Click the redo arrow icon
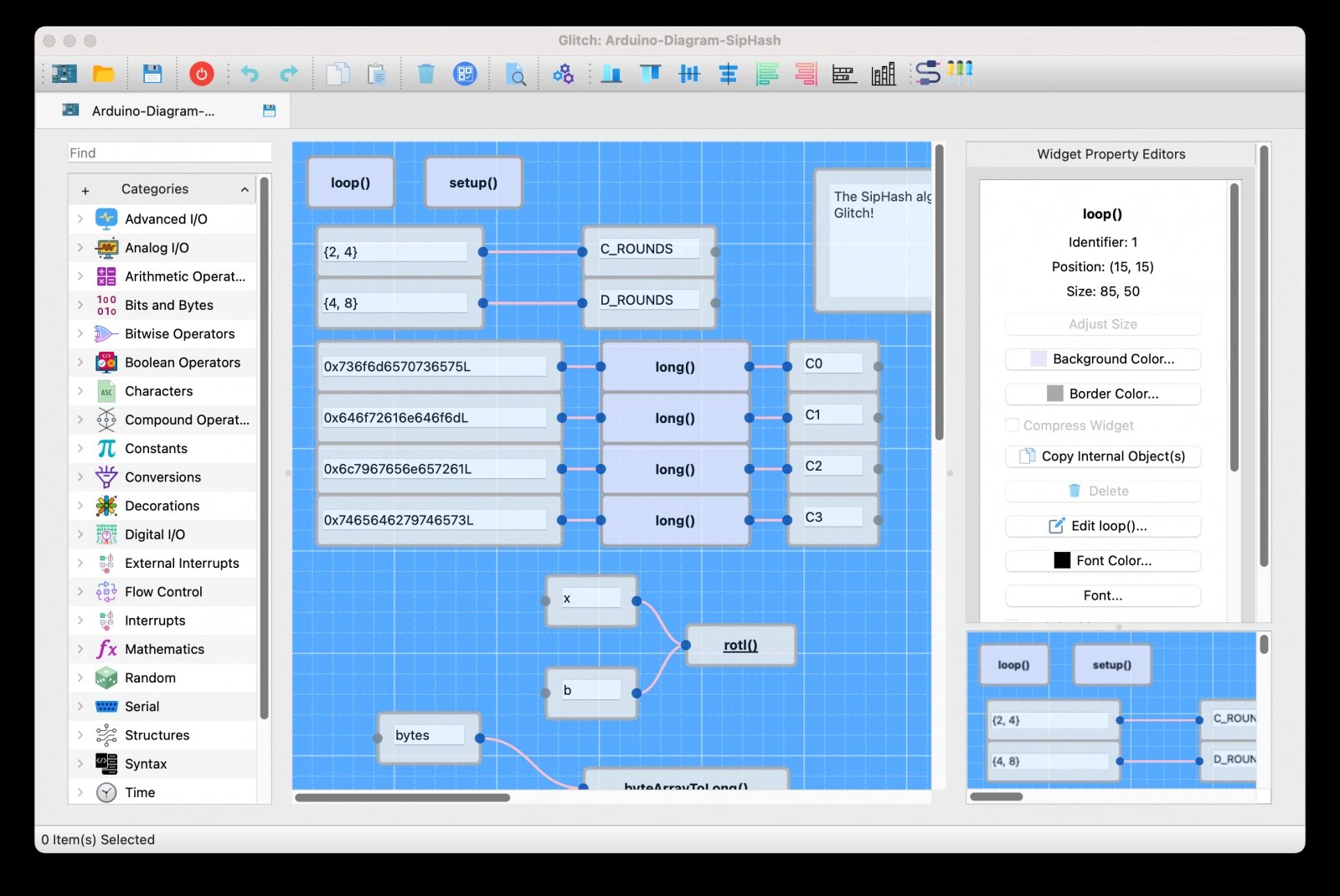Viewport: 1340px width, 896px height. tap(289, 74)
